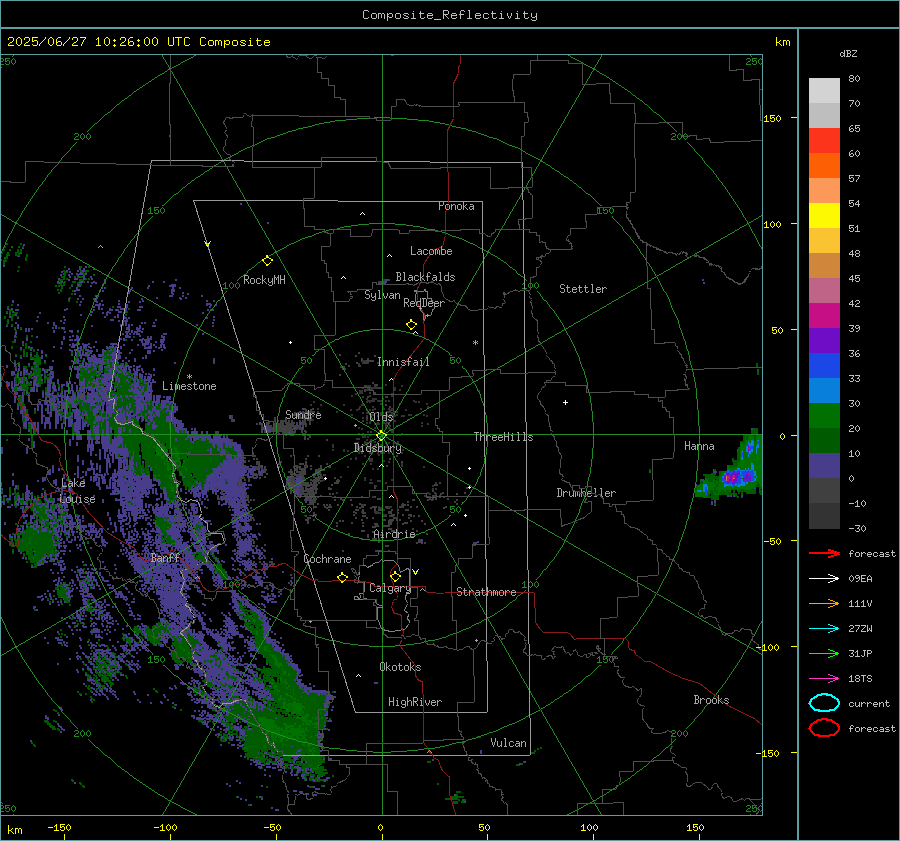Click the green 31JP arrow legend icon
Viewport: 900px width, 841px height.
coord(824,653)
